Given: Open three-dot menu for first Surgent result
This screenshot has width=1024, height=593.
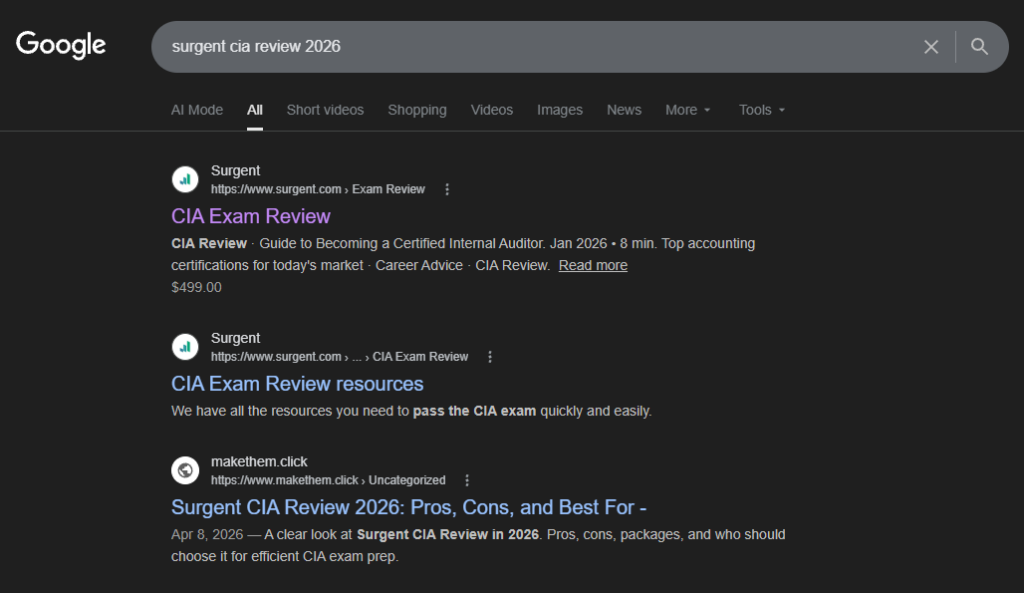Looking at the screenshot, I should point(447,189).
